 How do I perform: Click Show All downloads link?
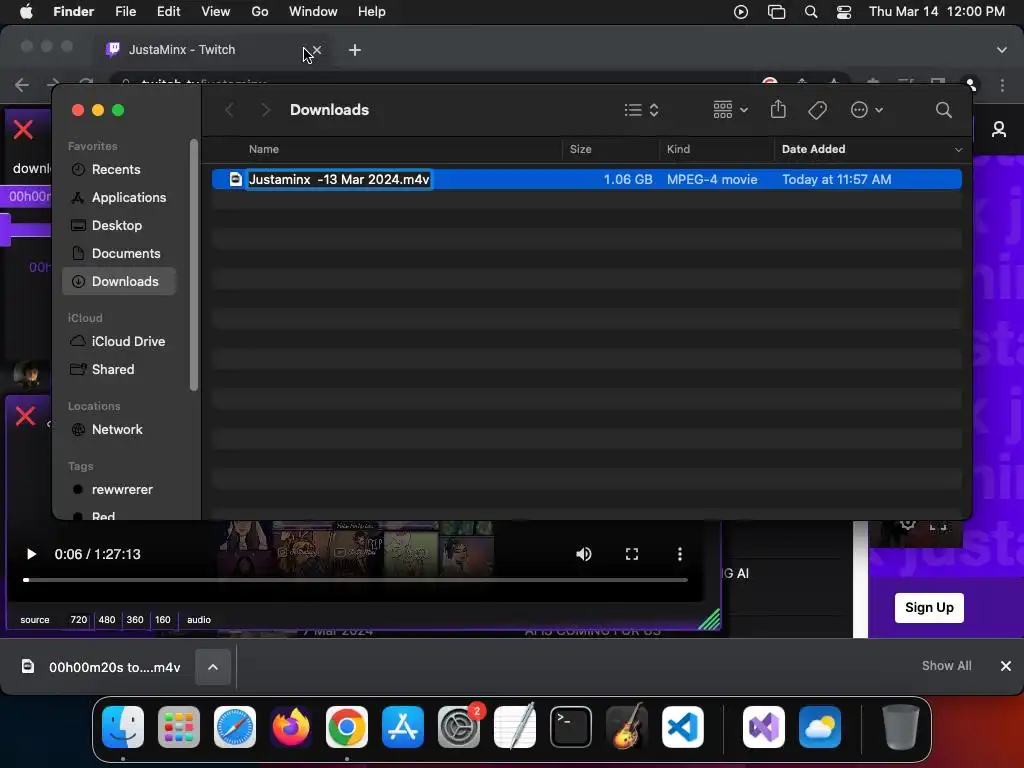[946, 665]
